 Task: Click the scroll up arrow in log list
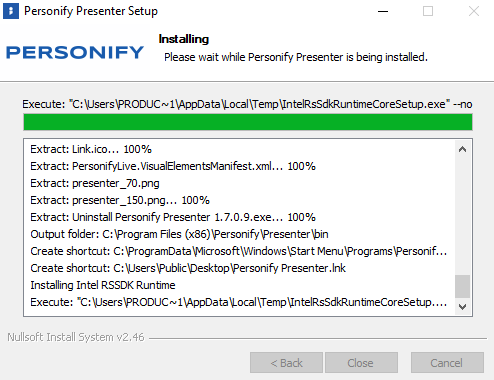462,149
